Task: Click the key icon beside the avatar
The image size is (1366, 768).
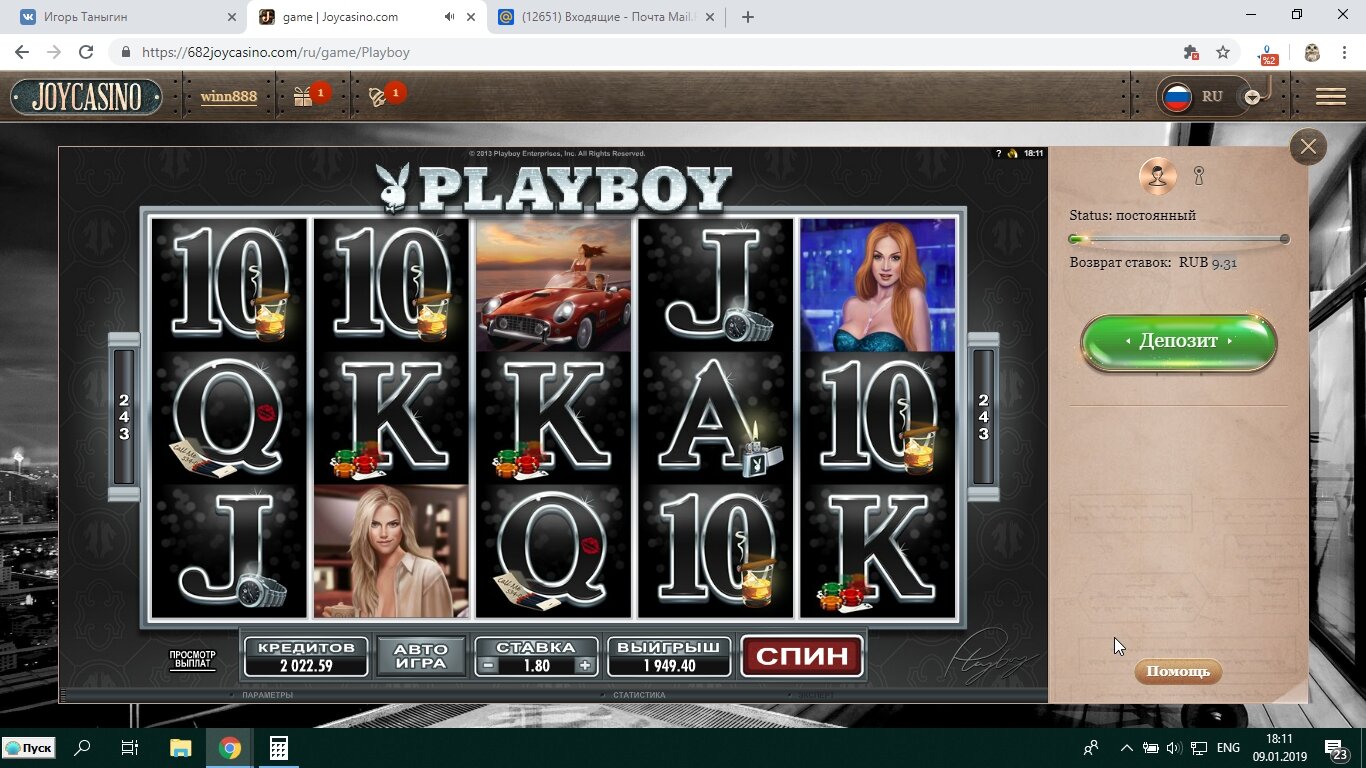Action: tap(1199, 176)
